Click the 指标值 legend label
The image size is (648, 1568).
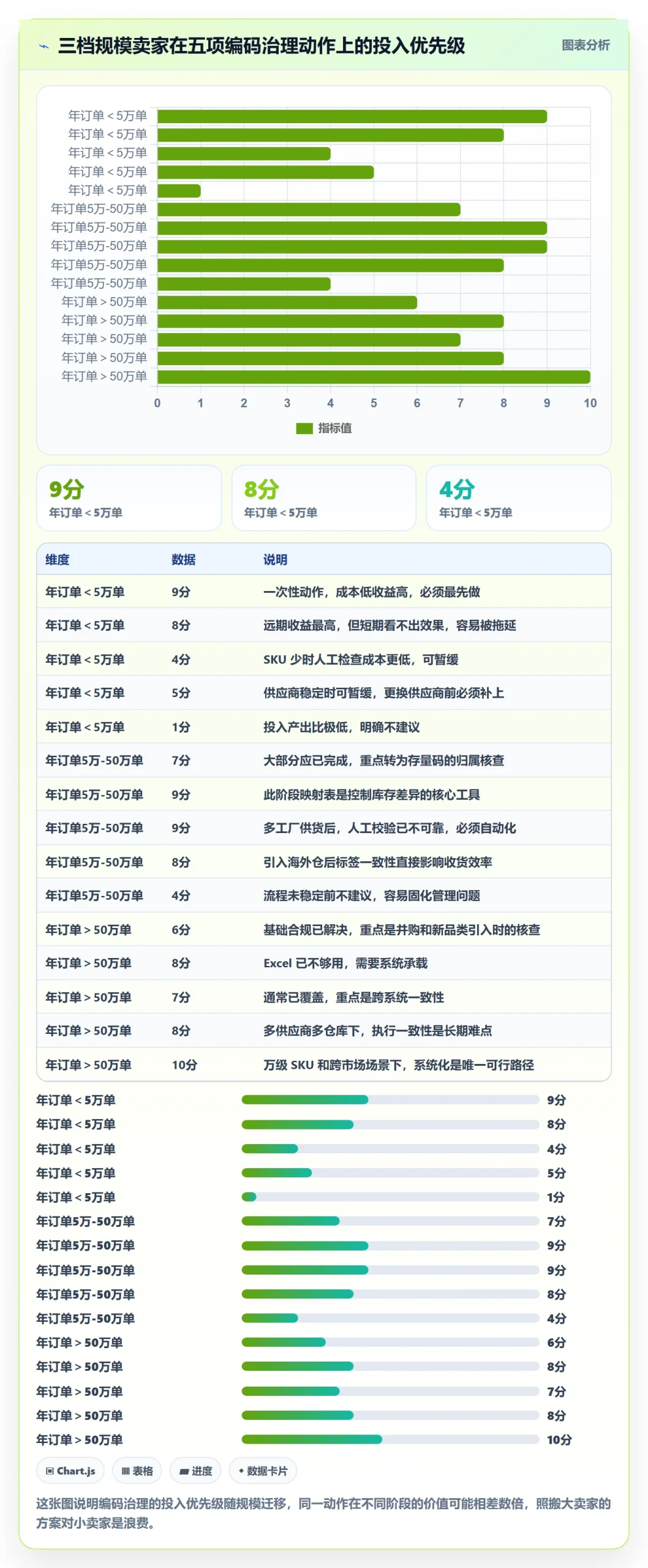(x=335, y=428)
